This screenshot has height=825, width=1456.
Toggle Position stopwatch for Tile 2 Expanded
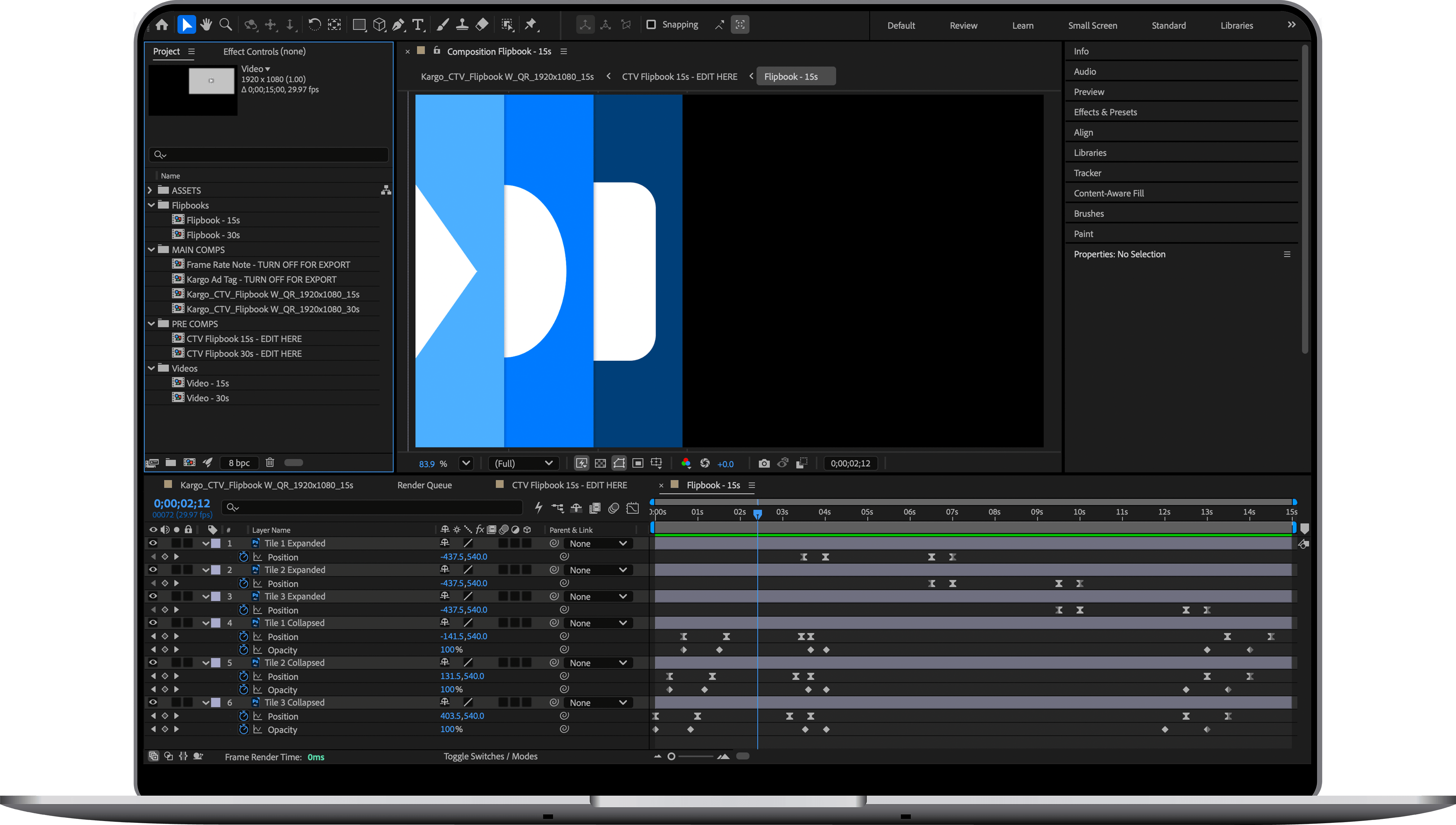[x=244, y=583]
